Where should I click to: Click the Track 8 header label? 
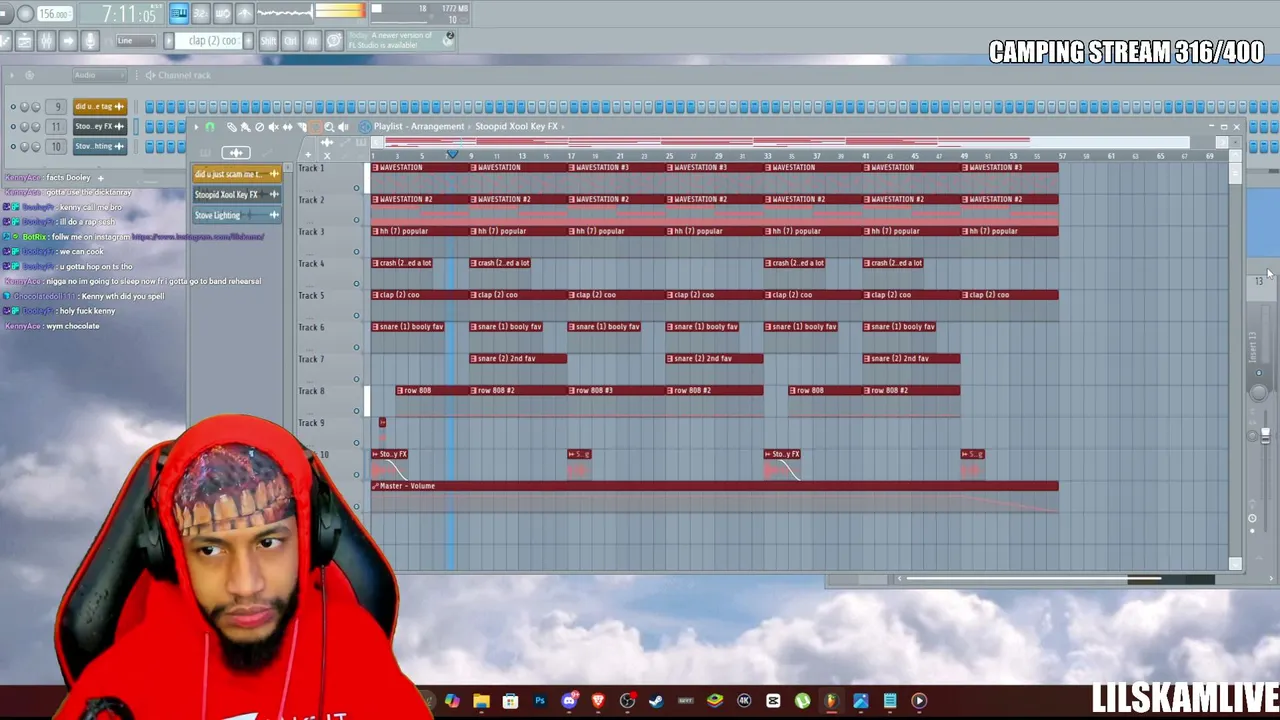point(311,391)
